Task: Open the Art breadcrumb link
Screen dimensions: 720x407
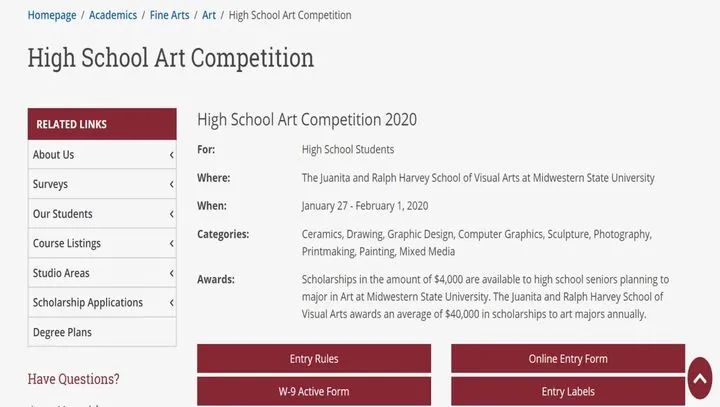Action: [209, 15]
